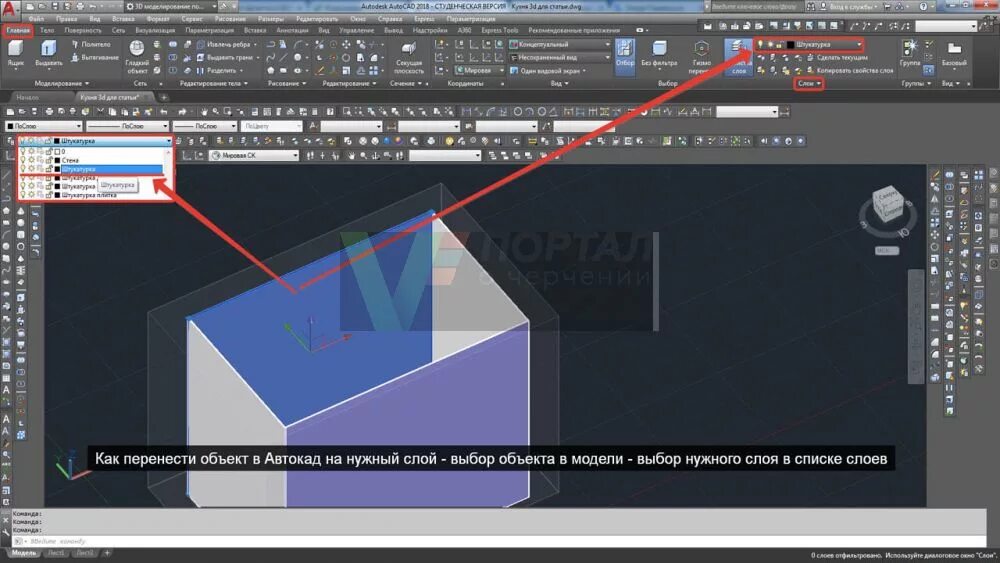The height and width of the screenshot is (563, 1000).
Task: Select the Ящик (Box) solid tool
Action: [x=15, y=54]
